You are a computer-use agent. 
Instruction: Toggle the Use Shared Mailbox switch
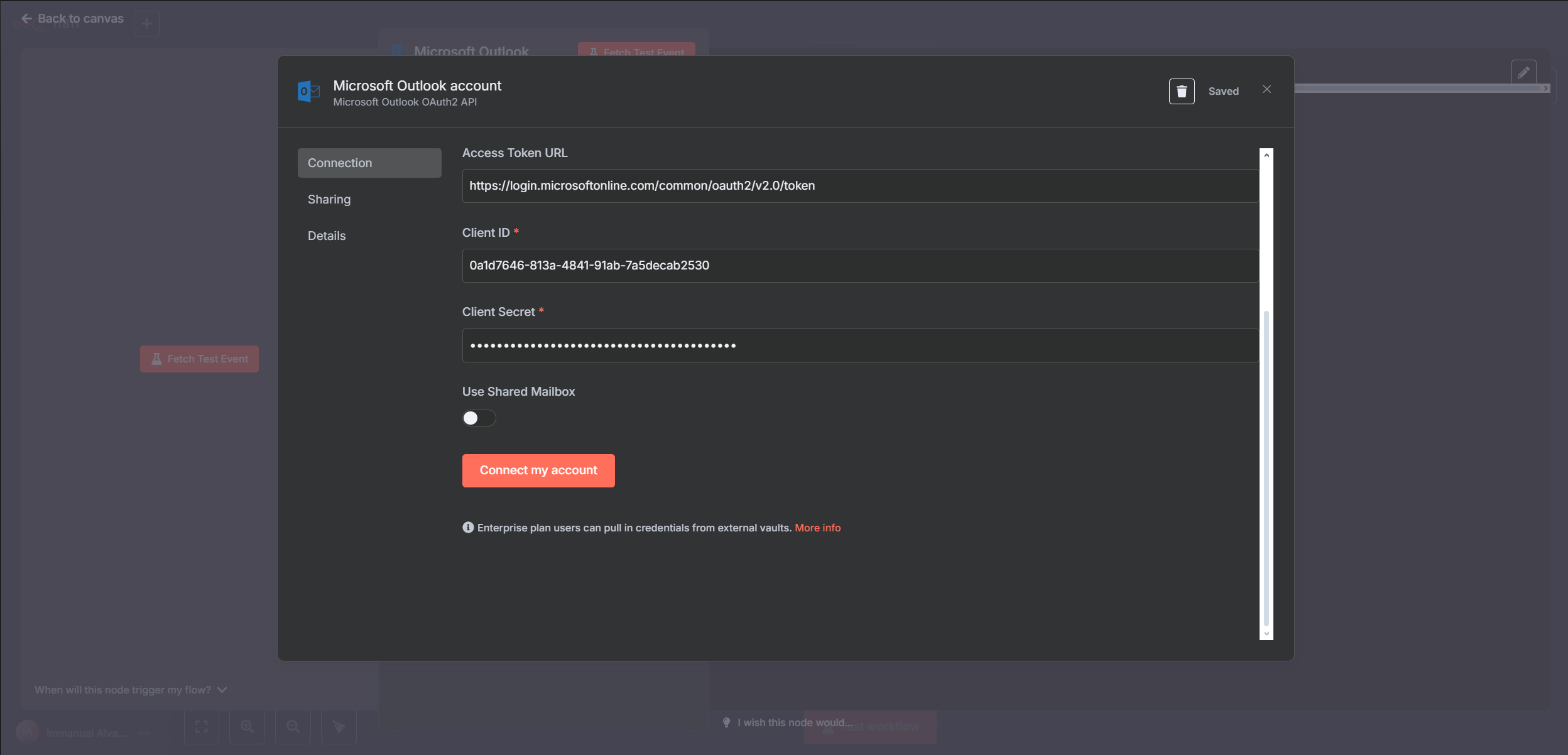[x=479, y=418]
